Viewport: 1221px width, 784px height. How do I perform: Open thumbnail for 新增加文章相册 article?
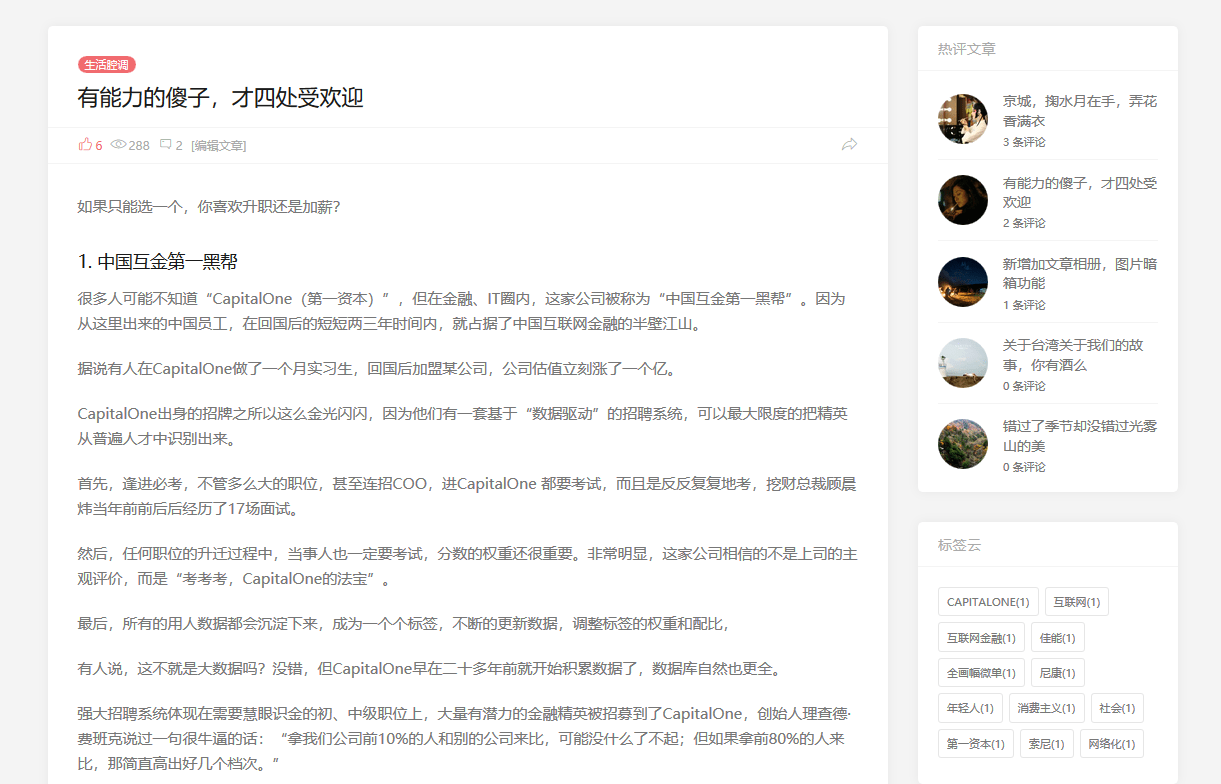pos(962,282)
